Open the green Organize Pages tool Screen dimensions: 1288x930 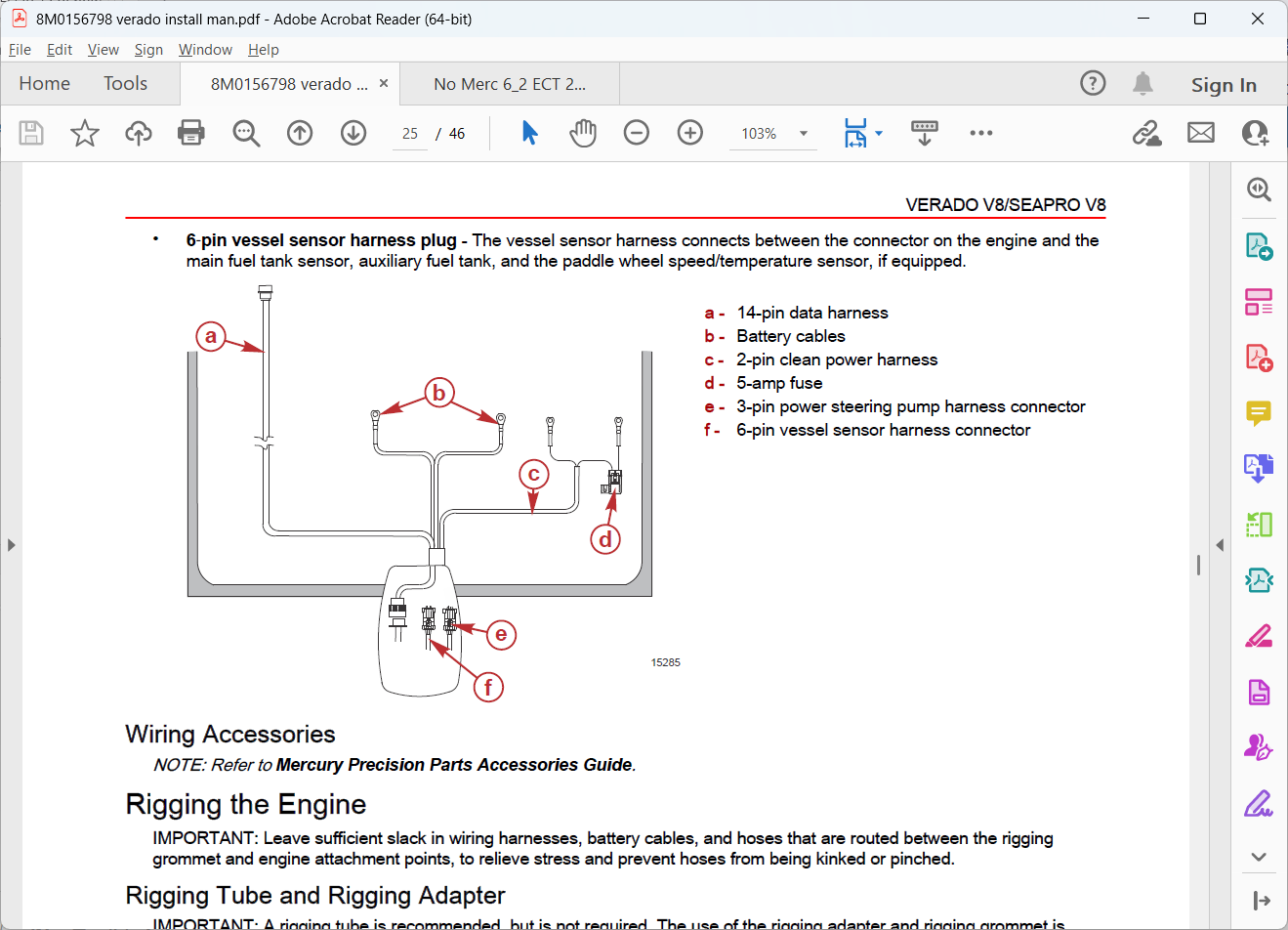click(x=1259, y=525)
